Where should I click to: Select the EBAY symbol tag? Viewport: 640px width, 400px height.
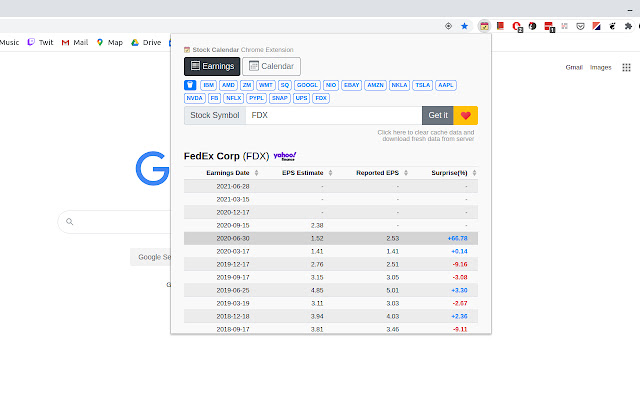pos(351,85)
